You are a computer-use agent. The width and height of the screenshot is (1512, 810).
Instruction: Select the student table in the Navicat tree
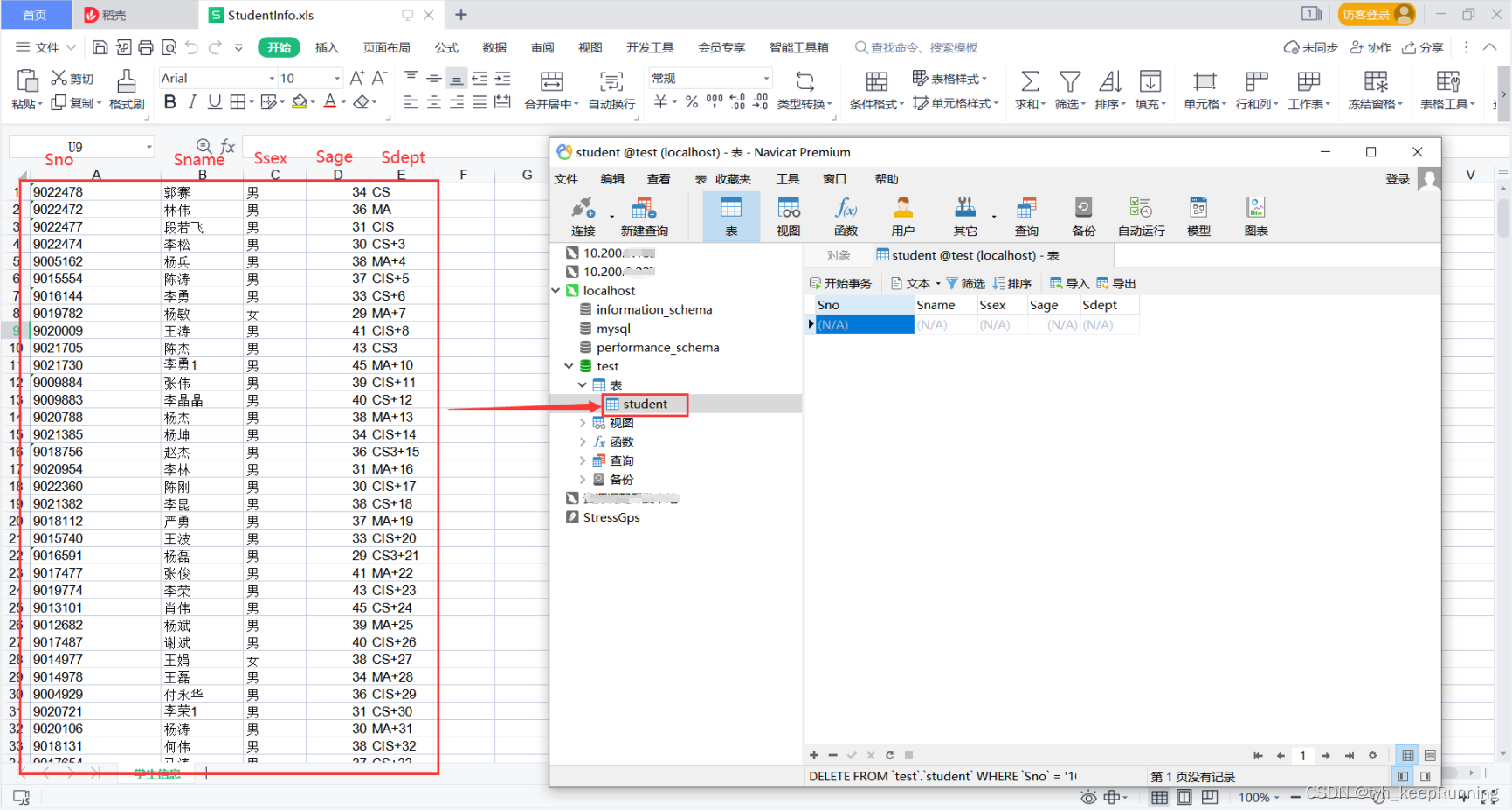pos(646,404)
